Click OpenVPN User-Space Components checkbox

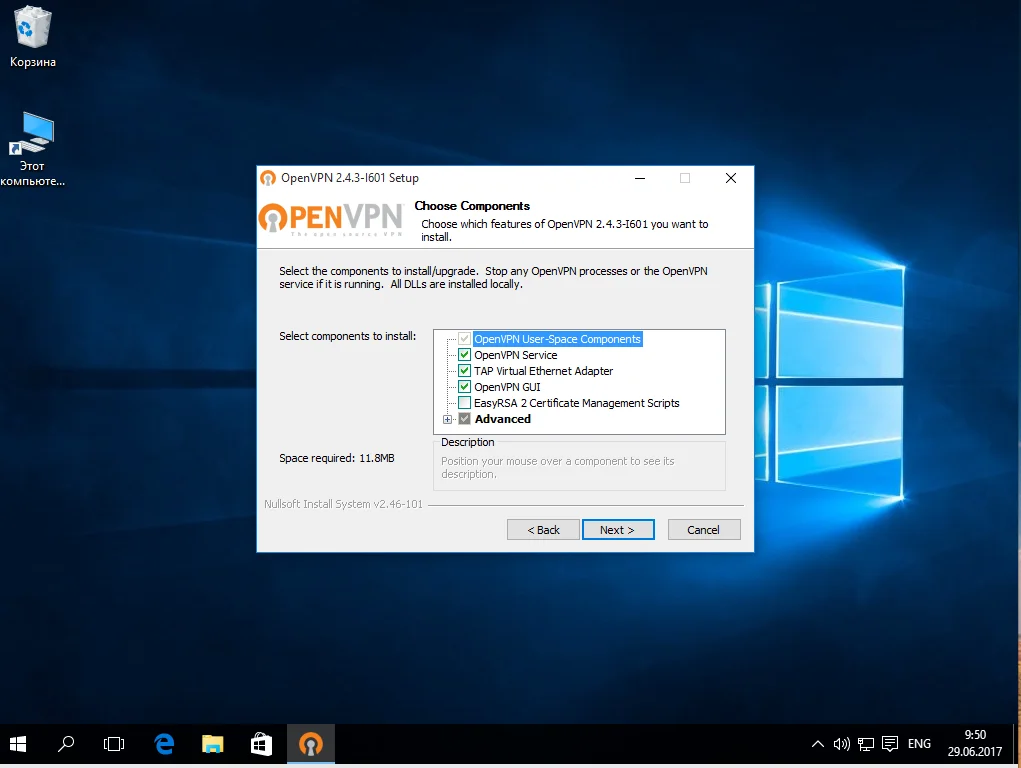(464, 339)
